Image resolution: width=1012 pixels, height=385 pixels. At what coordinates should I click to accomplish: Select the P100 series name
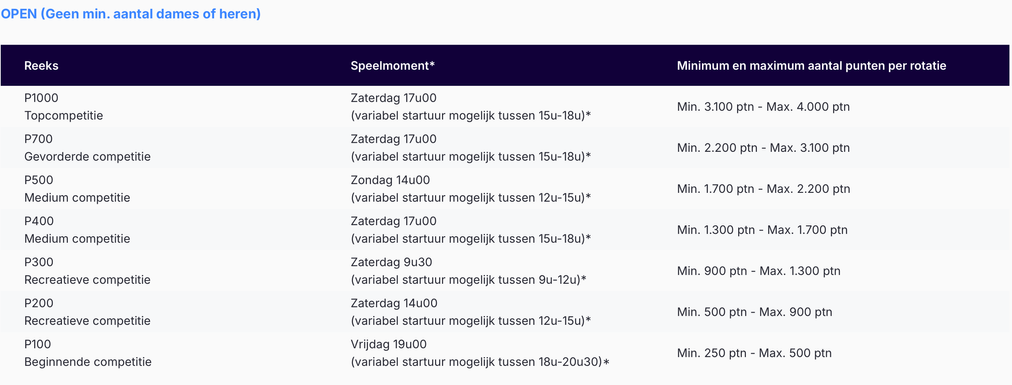[x=37, y=344]
